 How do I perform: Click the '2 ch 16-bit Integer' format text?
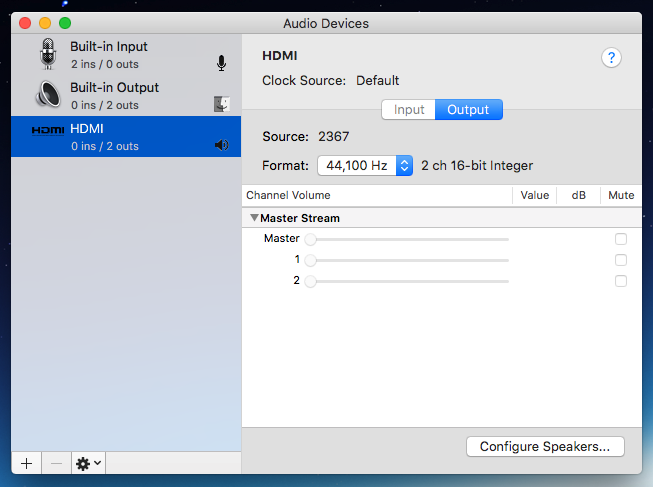(x=477, y=166)
